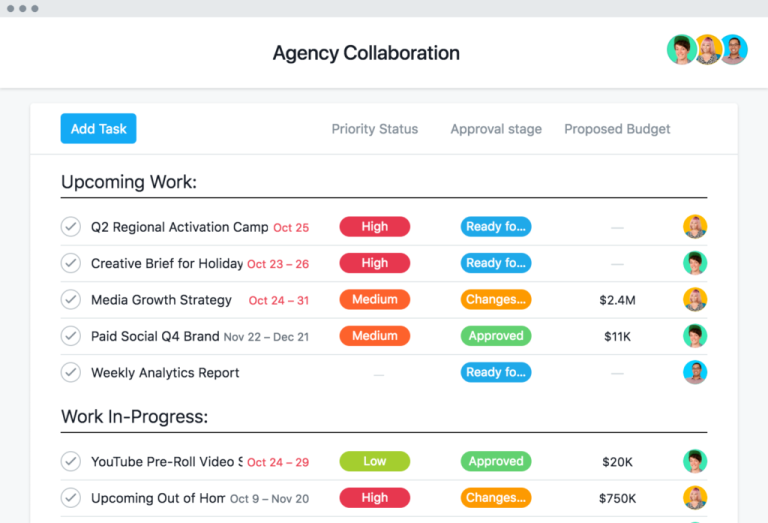
Task: Check off Media Growth Strategy task
Action: (x=71, y=299)
